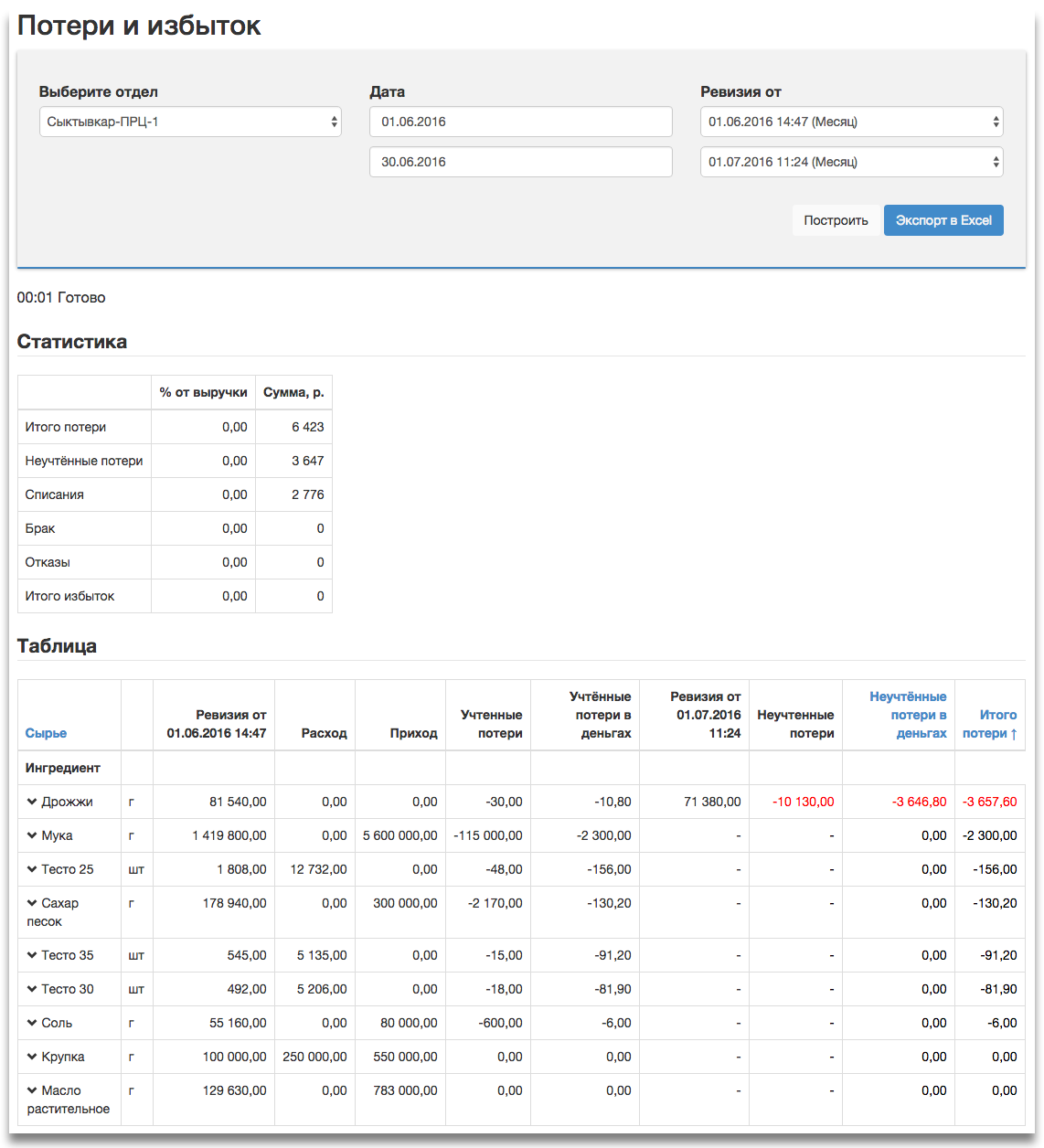Screen dimensions: 1044x1148
Task: Open the second Ревизия от dropdown (01.07.2016 11:24)
Action: coord(852,162)
